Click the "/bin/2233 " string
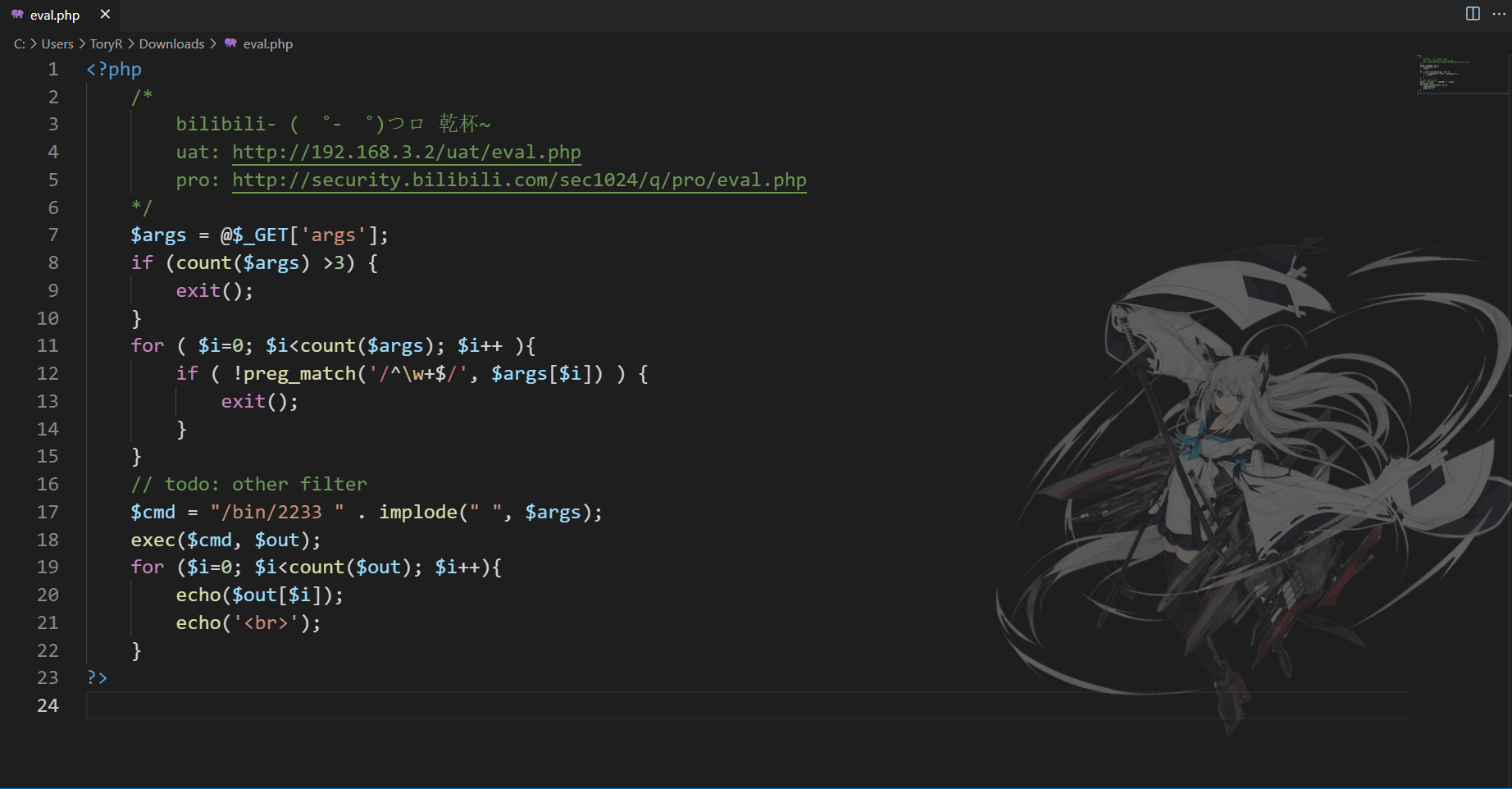 pyautogui.click(x=277, y=513)
